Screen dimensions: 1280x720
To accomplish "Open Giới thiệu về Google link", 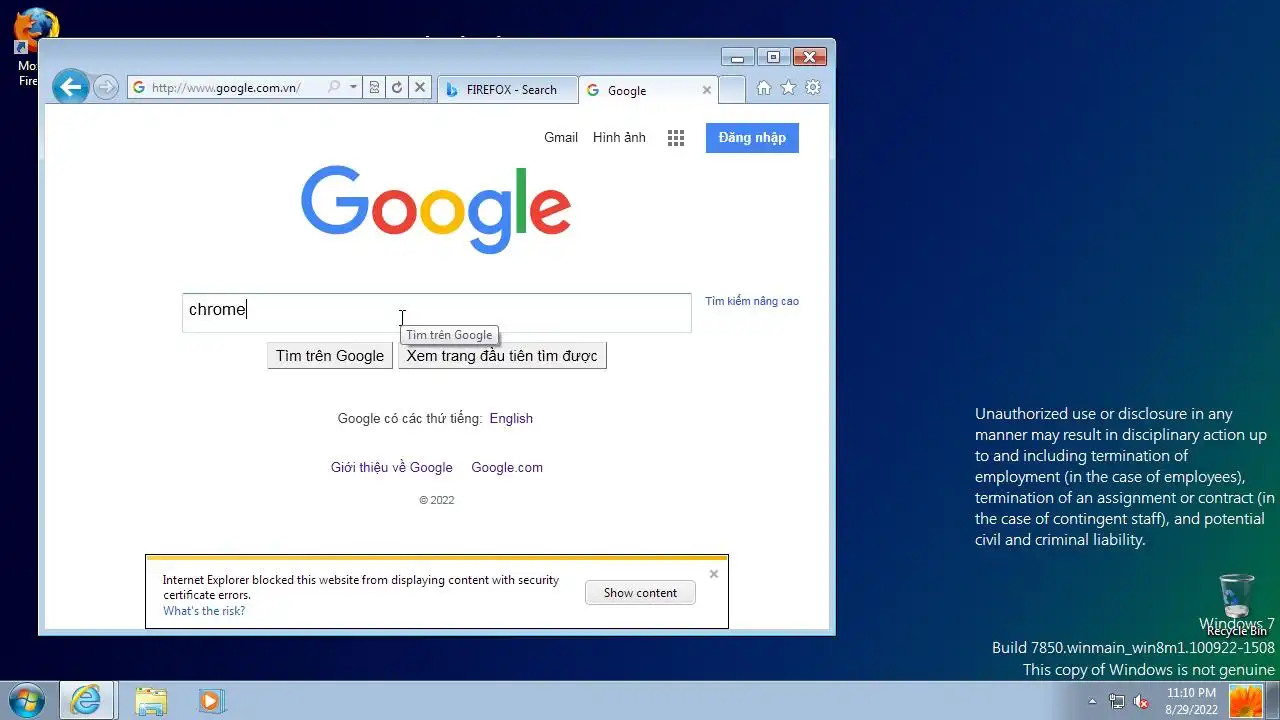I will 392,467.
